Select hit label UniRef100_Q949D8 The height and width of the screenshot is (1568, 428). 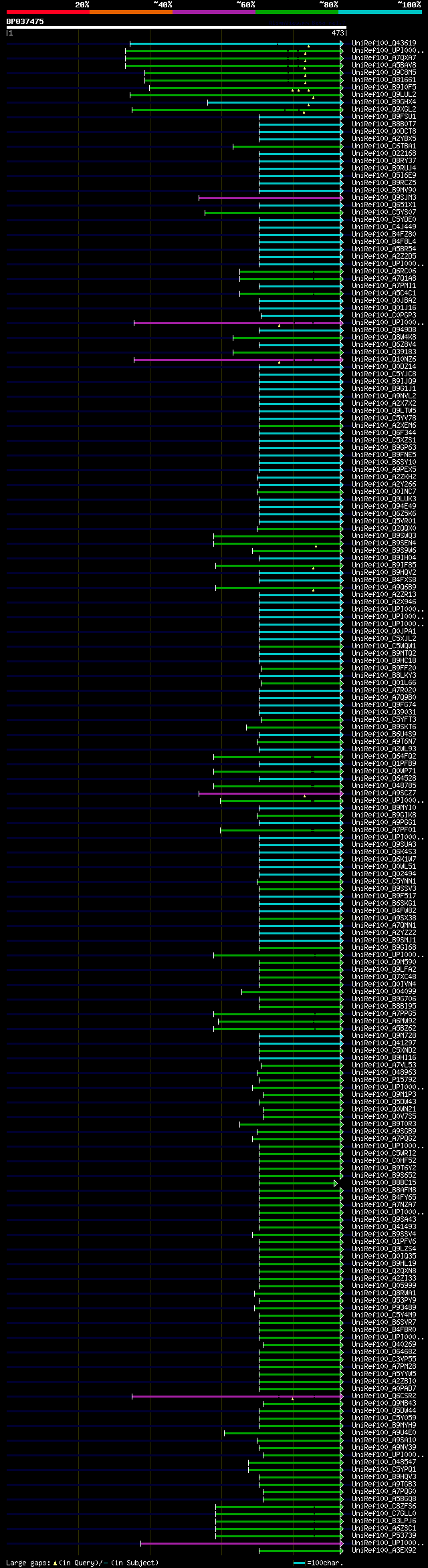click(384, 330)
